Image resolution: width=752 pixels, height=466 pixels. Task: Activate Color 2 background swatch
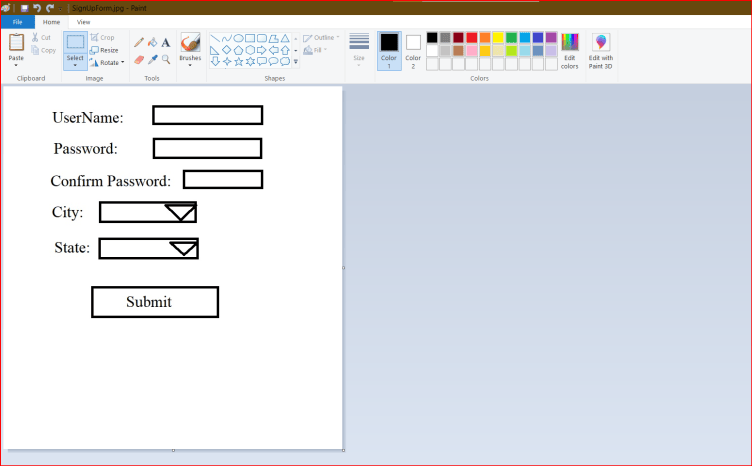click(413, 51)
